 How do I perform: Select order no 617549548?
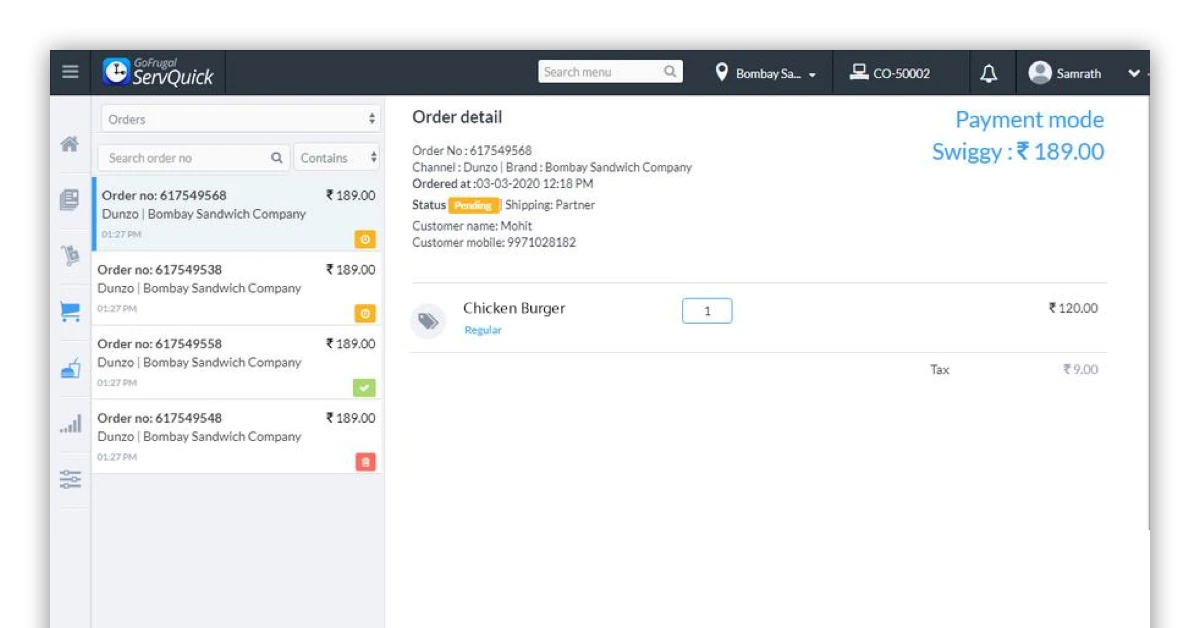point(239,436)
